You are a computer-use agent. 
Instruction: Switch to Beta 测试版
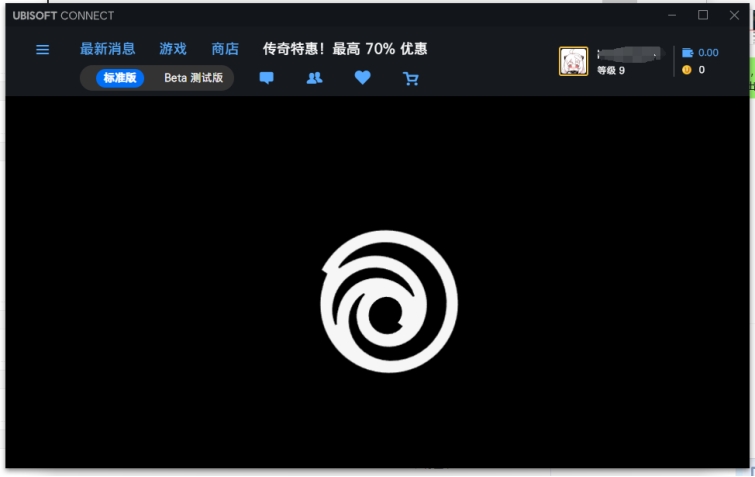194,78
